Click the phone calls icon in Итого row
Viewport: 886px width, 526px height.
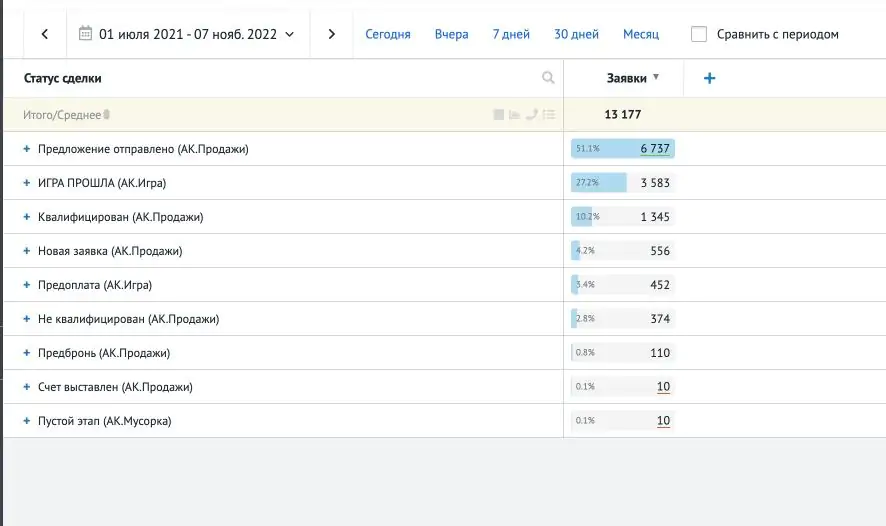click(x=531, y=115)
